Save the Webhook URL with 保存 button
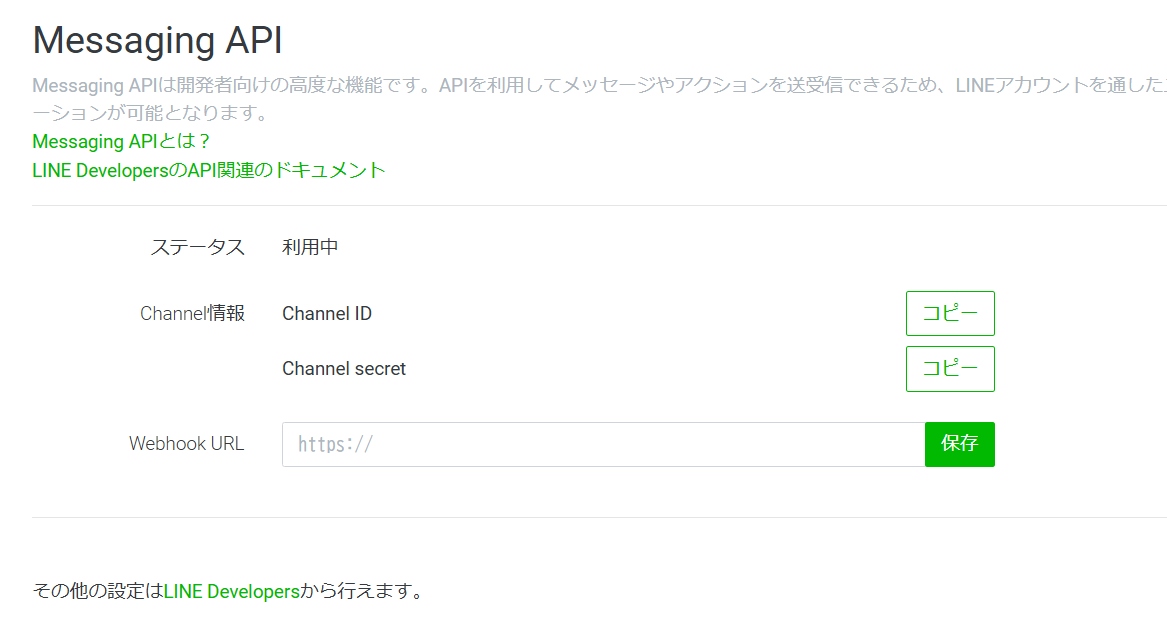Image resolution: width=1167 pixels, height=631 pixels. pos(960,444)
